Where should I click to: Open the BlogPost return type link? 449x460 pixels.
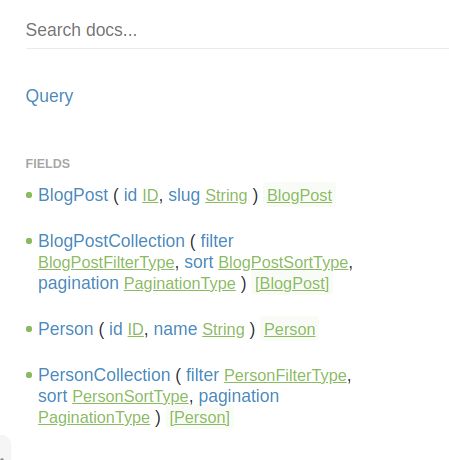[x=299, y=195]
